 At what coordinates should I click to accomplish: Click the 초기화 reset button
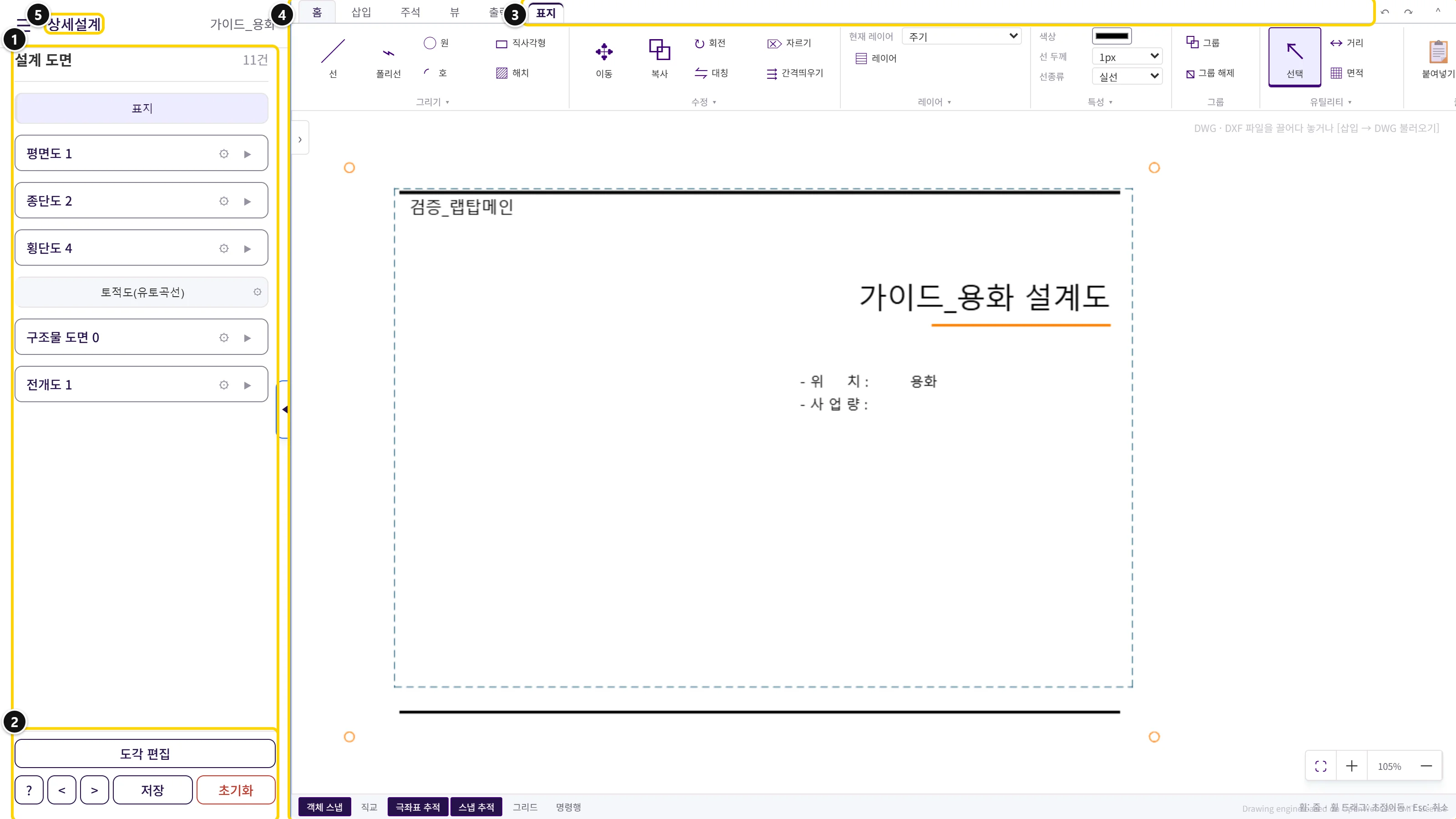pyautogui.click(x=236, y=789)
